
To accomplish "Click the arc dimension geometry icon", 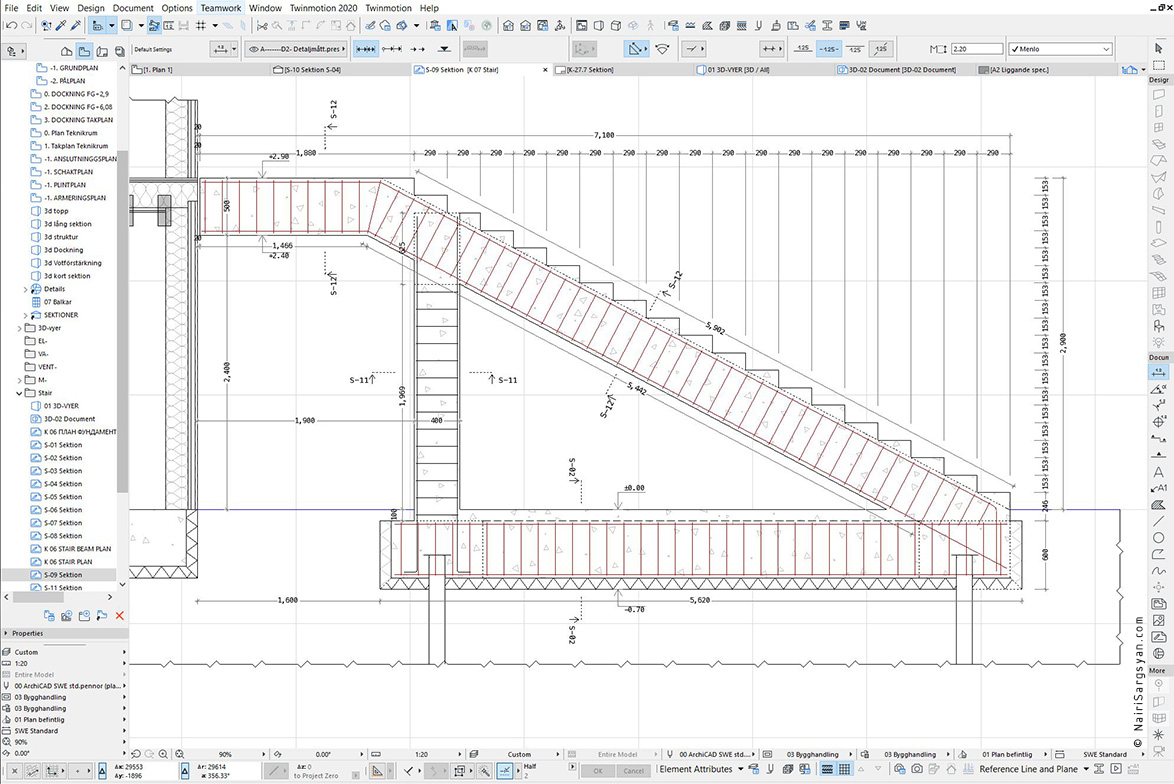I will (662, 49).
